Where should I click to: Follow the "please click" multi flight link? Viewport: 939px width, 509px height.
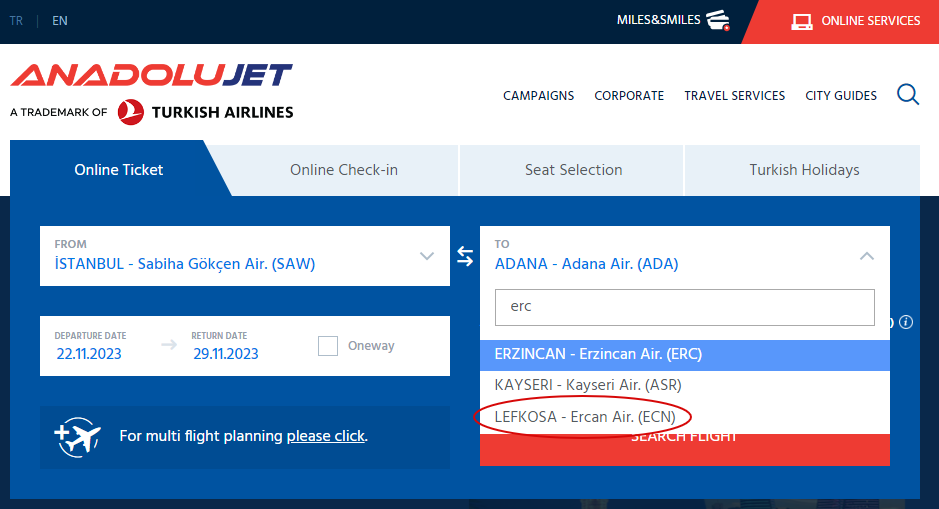click(325, 436)
